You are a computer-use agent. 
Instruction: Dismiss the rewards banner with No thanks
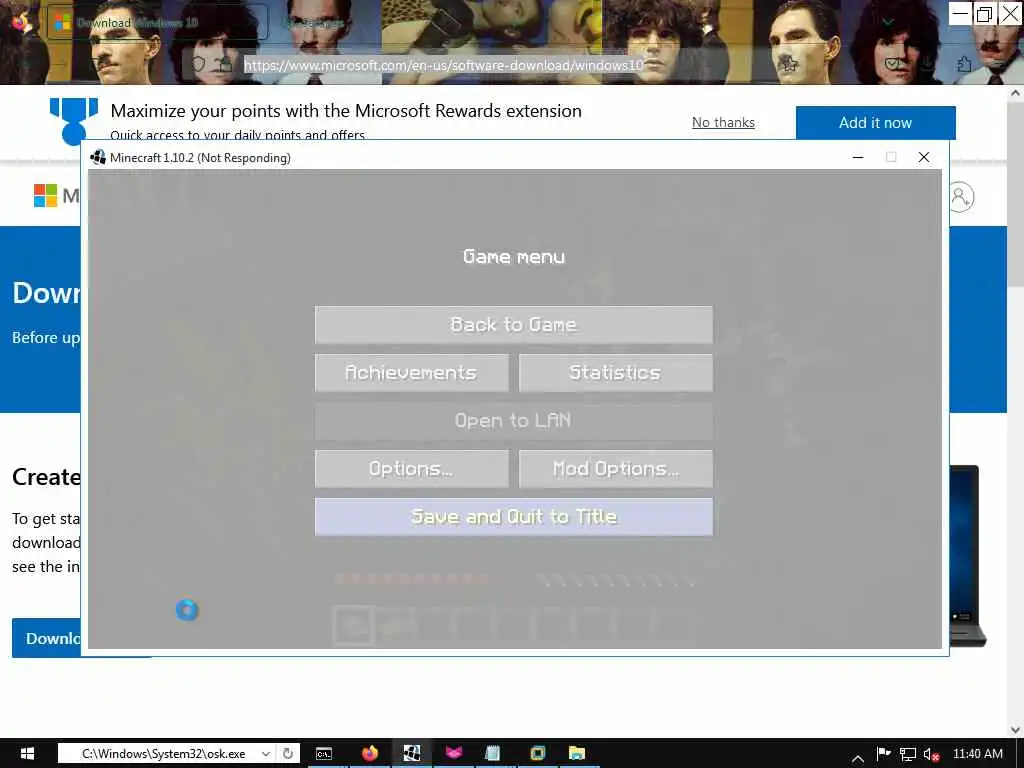723,122
